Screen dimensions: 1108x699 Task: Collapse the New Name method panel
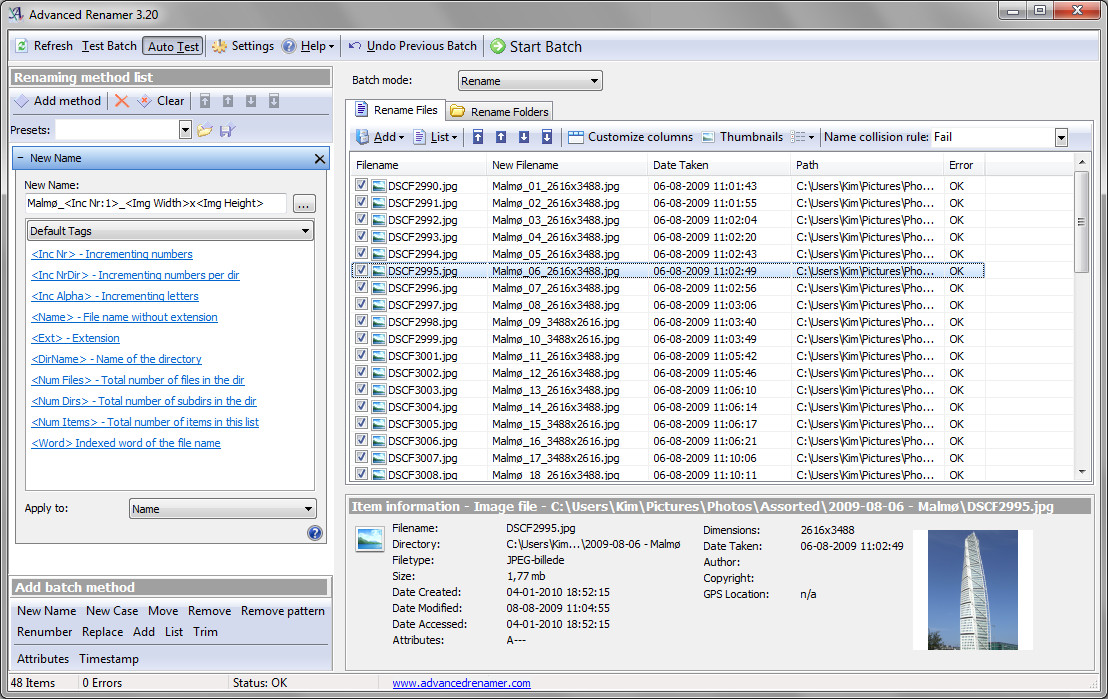click(20, 158)
